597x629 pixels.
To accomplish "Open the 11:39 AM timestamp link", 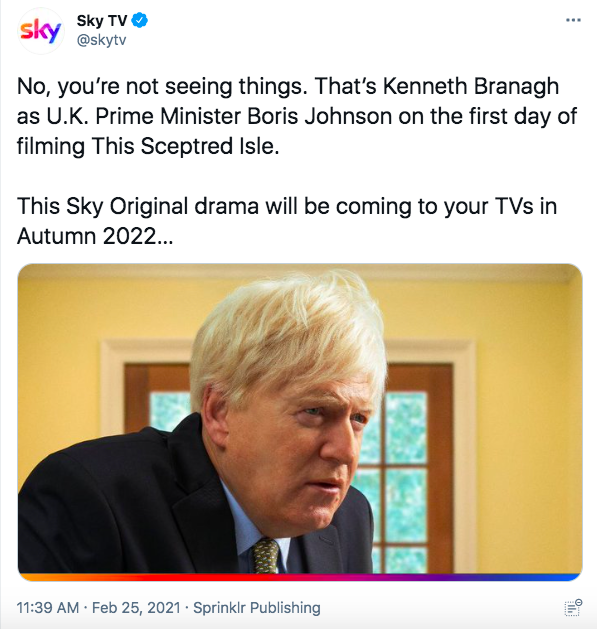I will 48,607.
